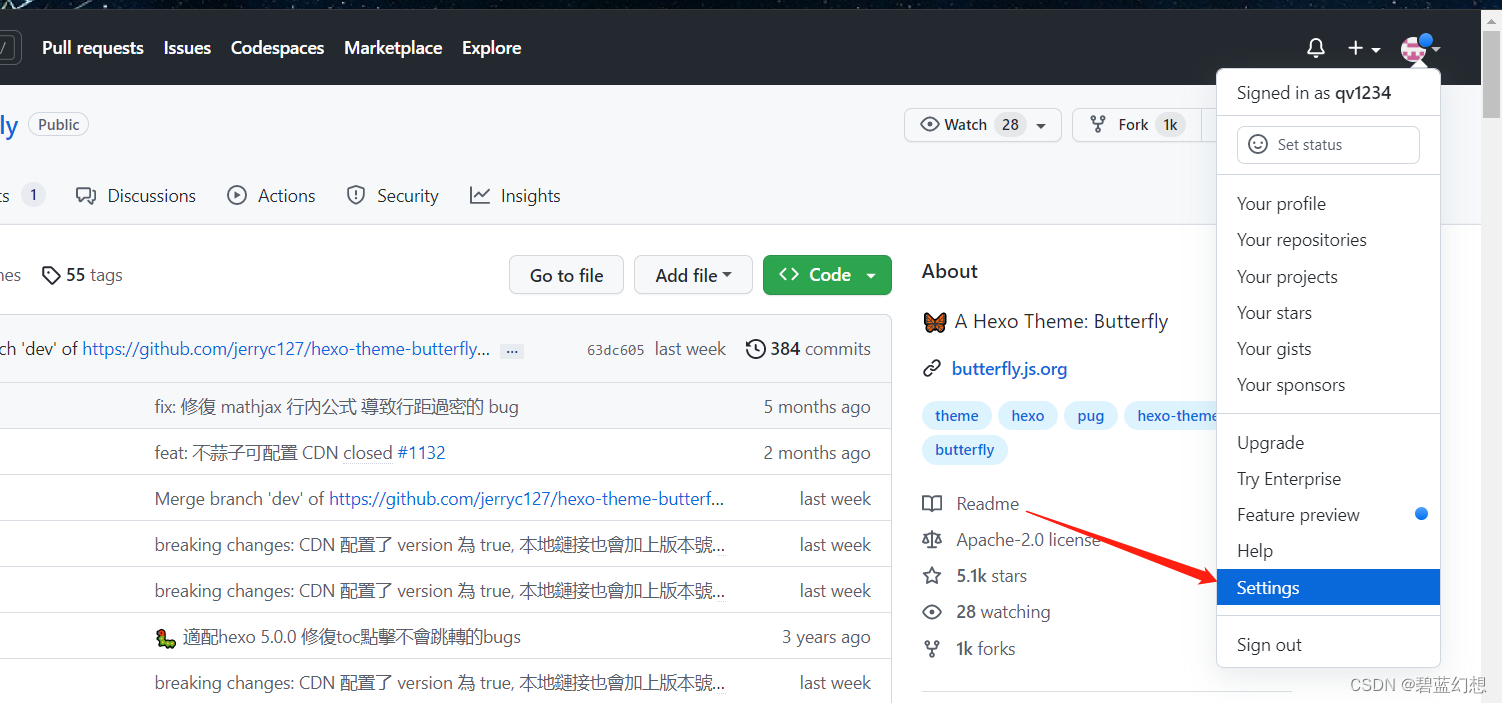Open Issues in top navigation
This screenshot has height=703, width=1502.
187,48
